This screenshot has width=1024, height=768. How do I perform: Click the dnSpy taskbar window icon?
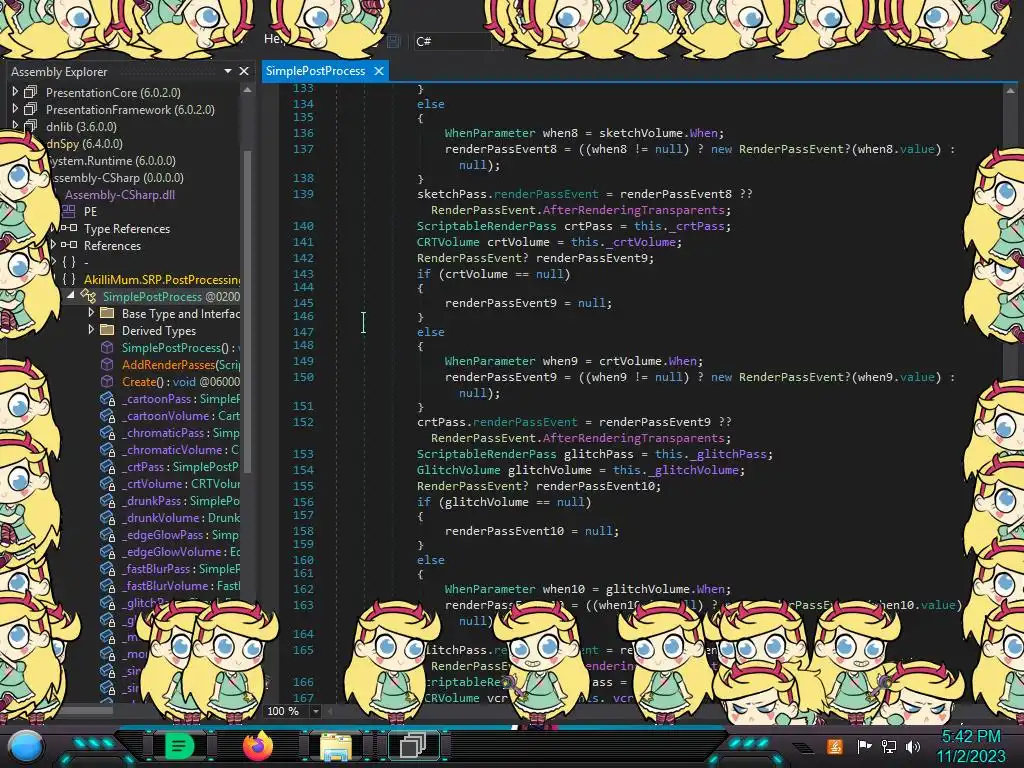[x=413, y=746]
